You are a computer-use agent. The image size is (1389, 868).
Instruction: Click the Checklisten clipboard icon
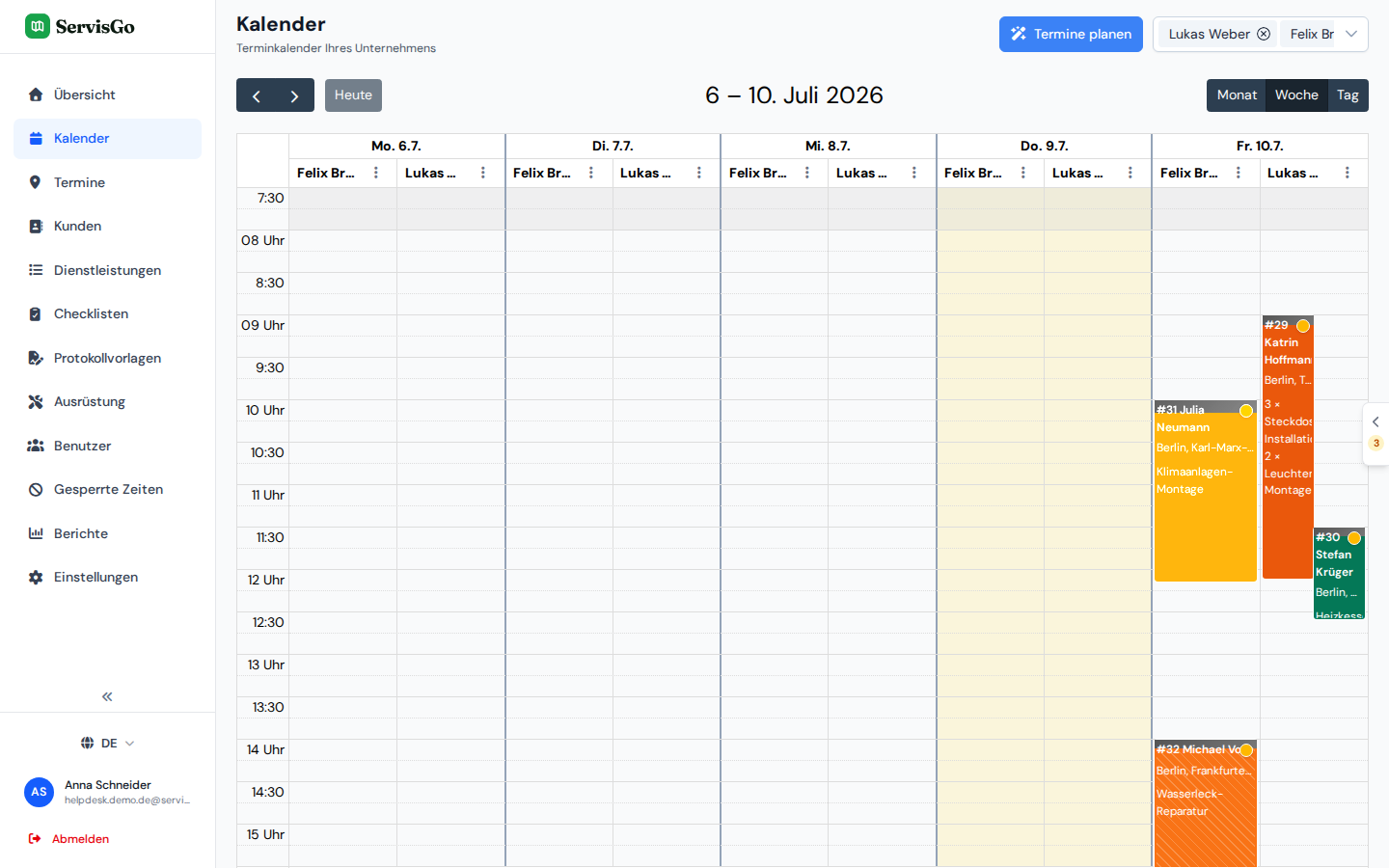(x=36, y=314)
